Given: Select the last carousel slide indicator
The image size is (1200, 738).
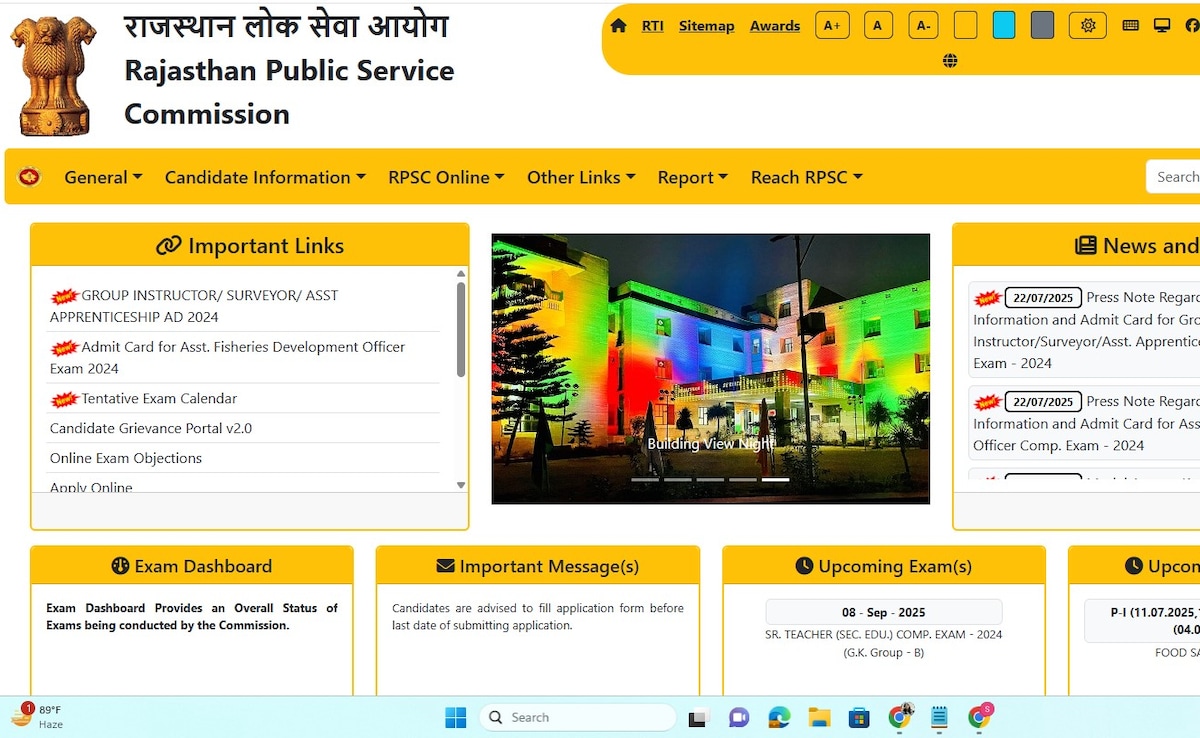Looking at the screenshot, I should [x=775, y=480].
